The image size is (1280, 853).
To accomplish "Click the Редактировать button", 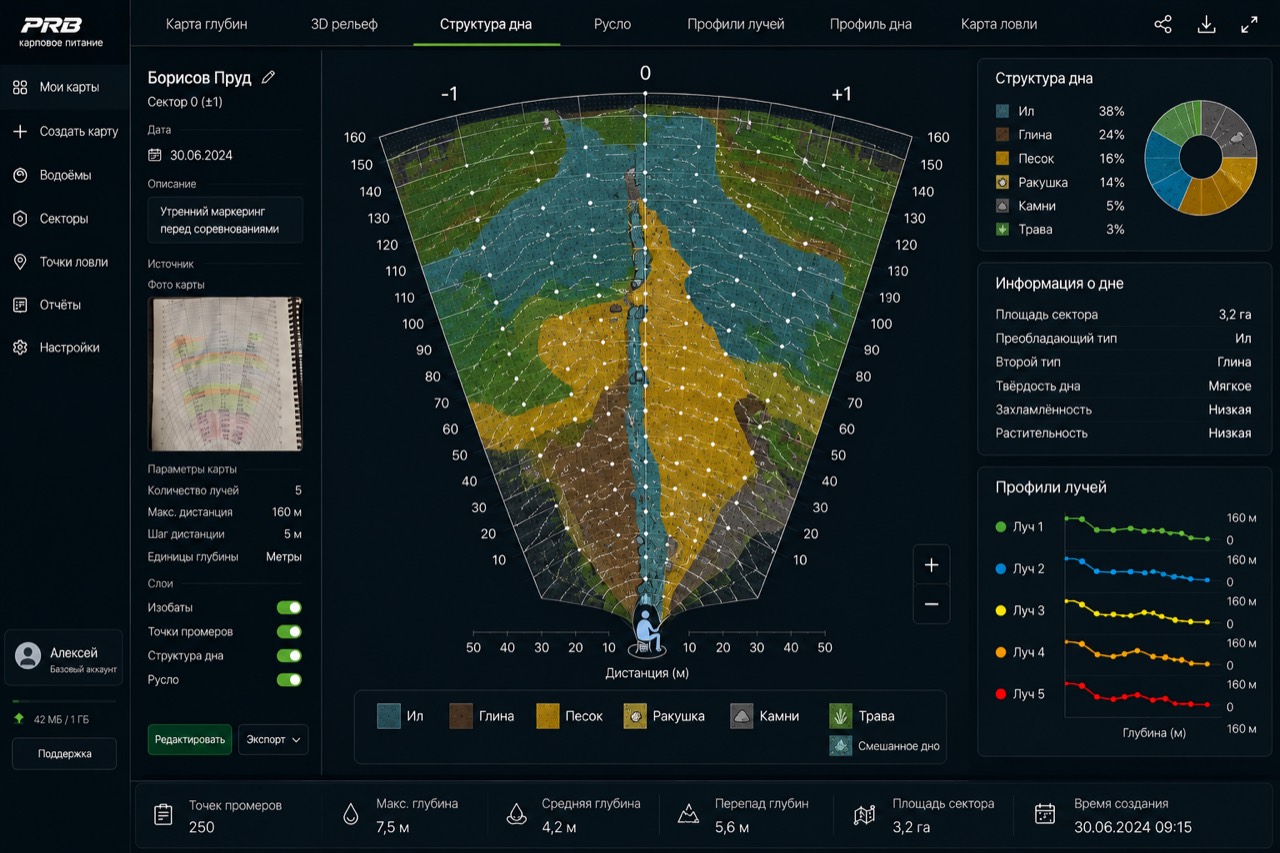I will [190, 739].
